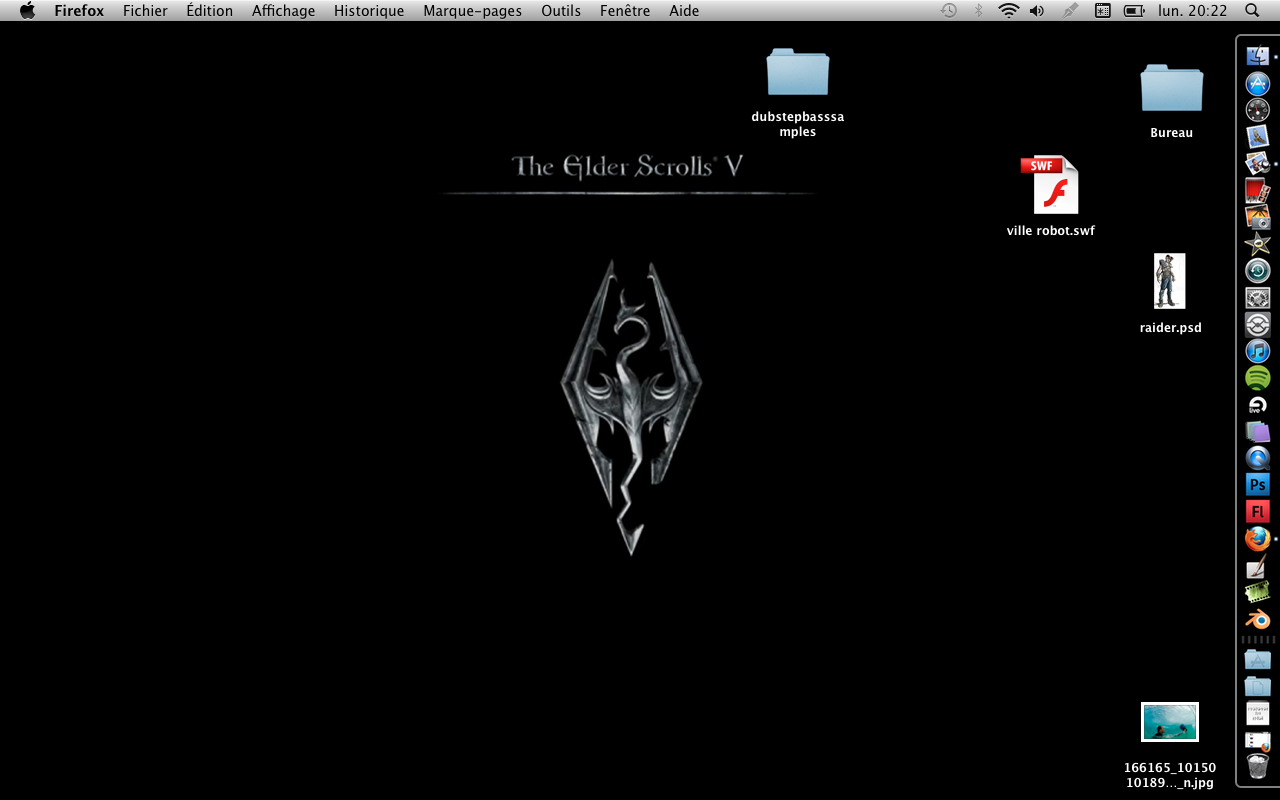Select the Bureau folder on desktop
The width and height of the screenshot is (1280, 800).
[1172, 88]
